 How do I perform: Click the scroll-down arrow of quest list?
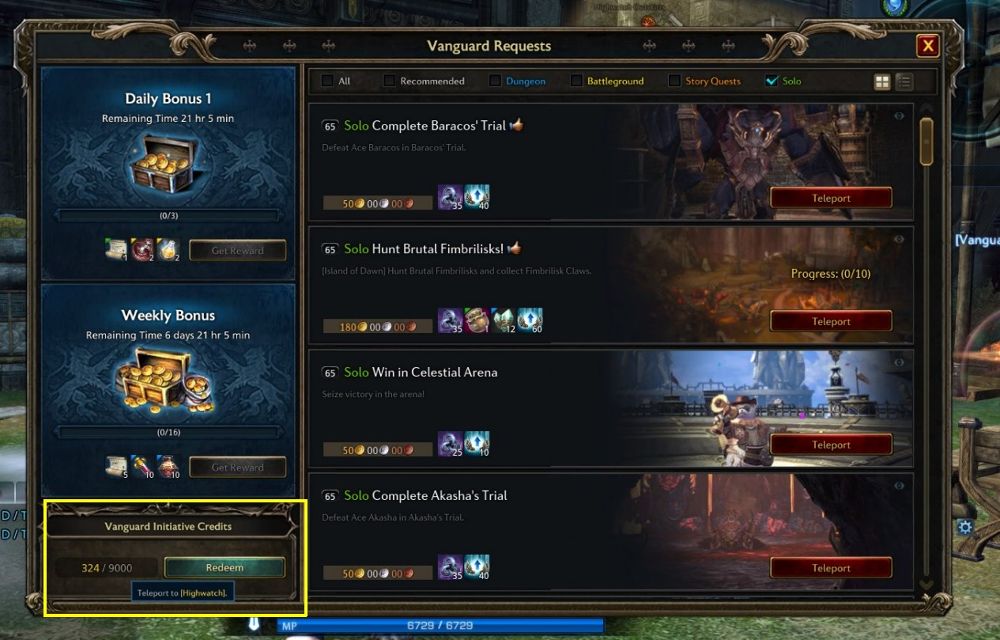(x=926, y=584)
